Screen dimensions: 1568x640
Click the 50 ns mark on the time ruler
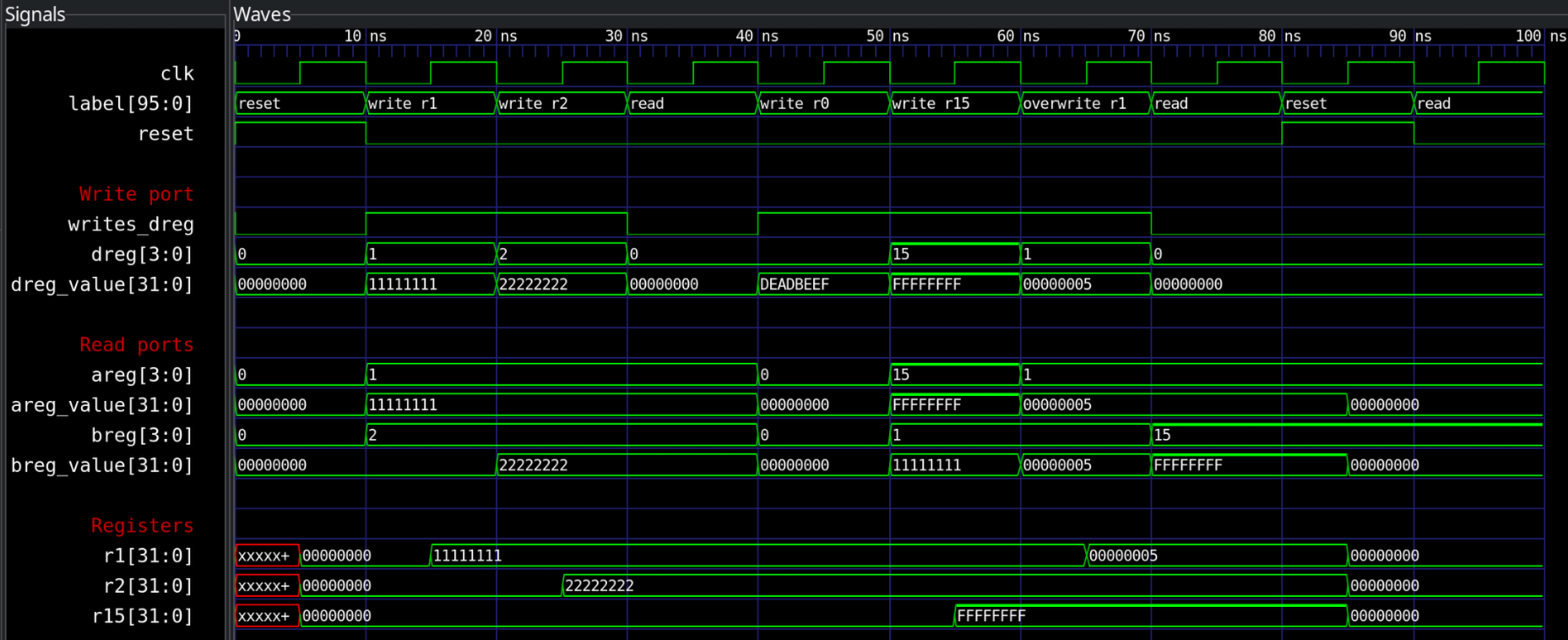pyautogui.click(x=889, y=36)
